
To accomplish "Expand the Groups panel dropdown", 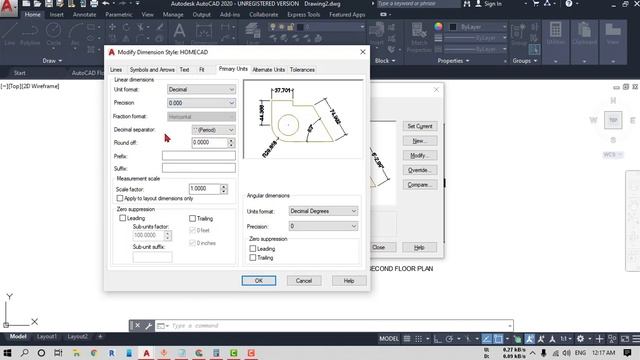I will (524, 60).
